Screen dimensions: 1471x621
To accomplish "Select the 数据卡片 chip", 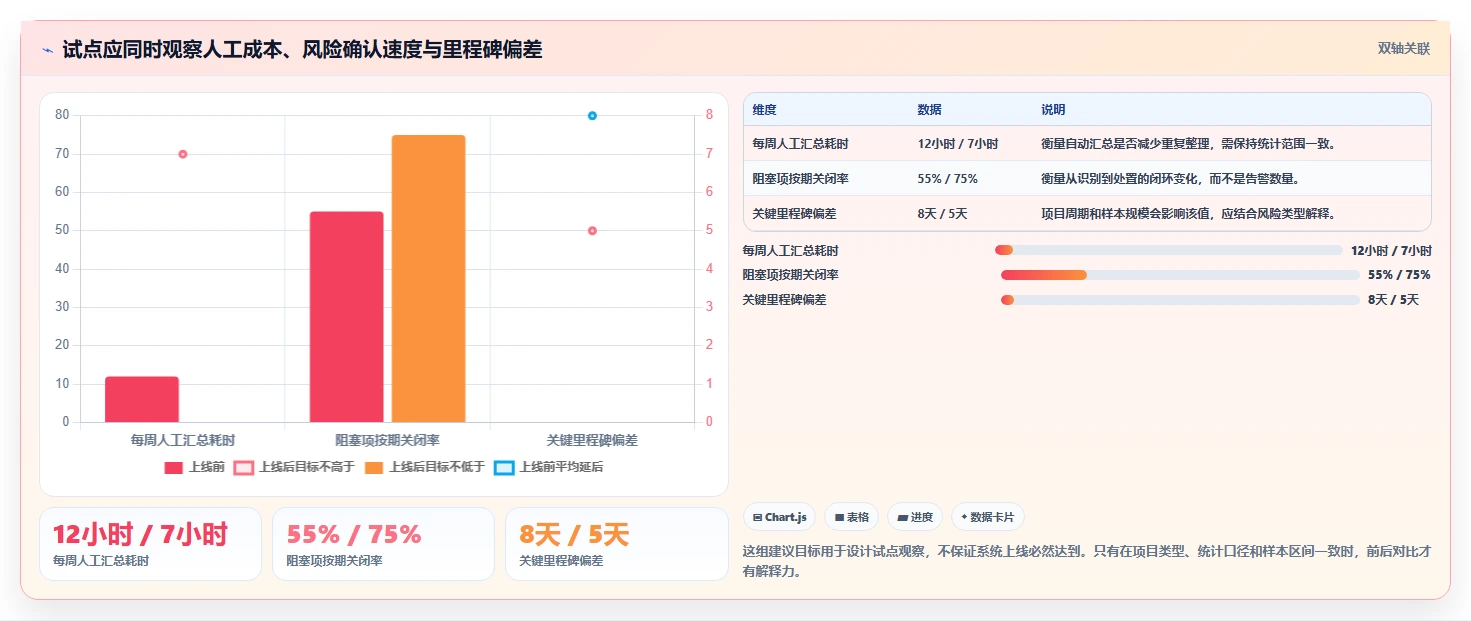I will (x=987, y=517).
